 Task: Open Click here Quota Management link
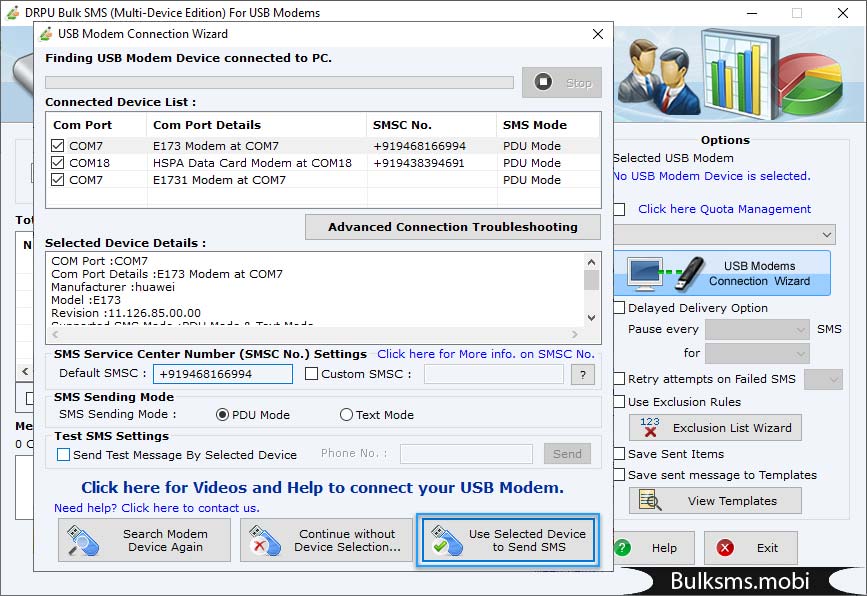tap(724, 209)
